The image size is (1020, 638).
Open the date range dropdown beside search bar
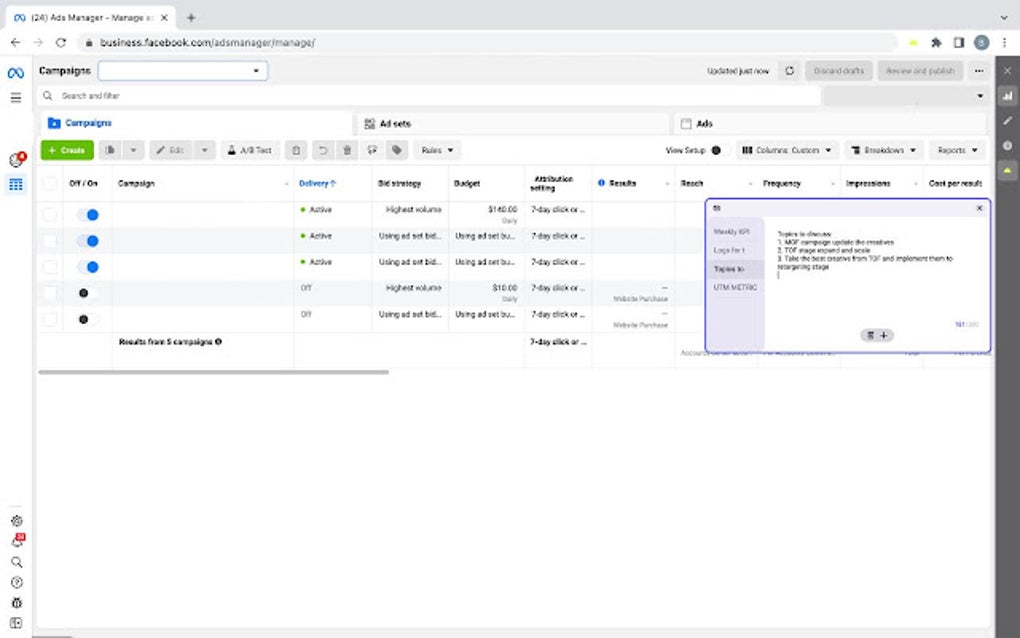(906, 96)
